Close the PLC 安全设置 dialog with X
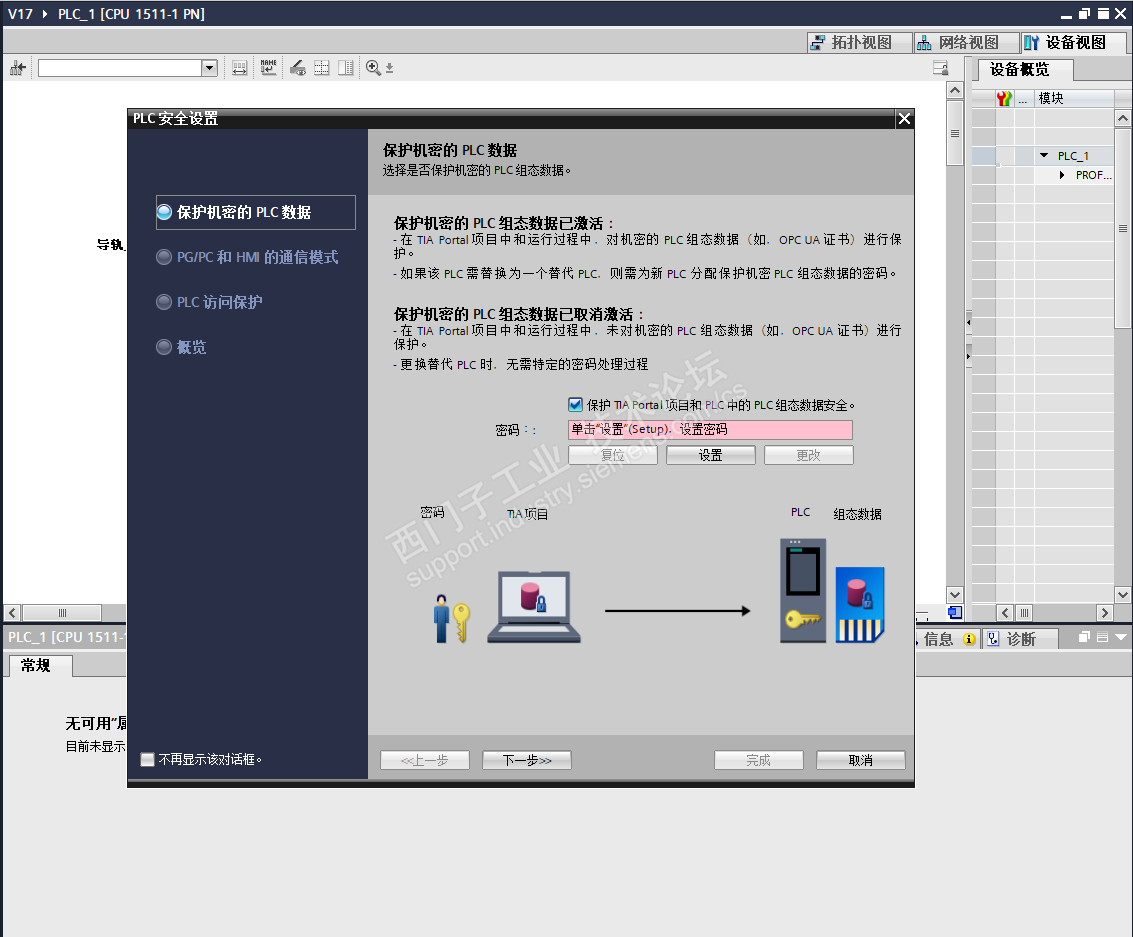Screen dimensions: 1133x937 [x=904, y=119]
